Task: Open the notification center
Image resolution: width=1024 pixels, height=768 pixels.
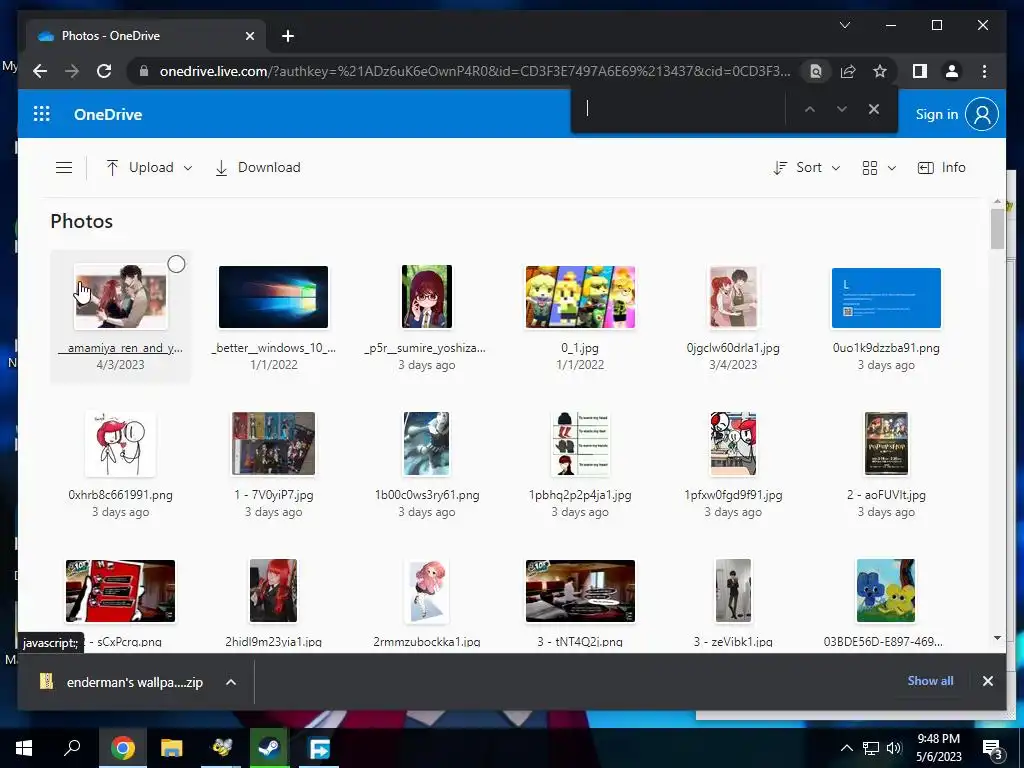Action: (993, 749)
